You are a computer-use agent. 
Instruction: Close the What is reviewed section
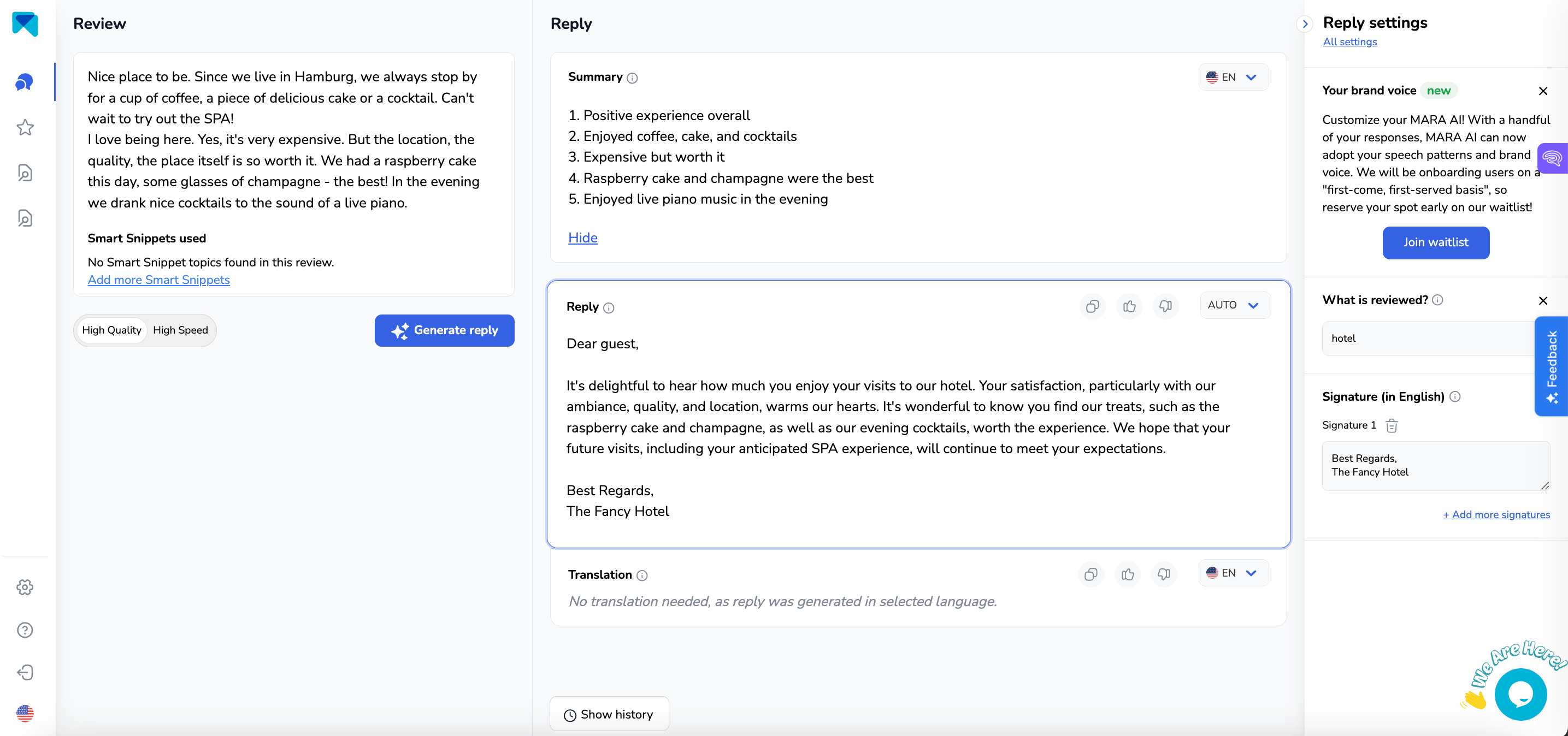point(1543,300)
